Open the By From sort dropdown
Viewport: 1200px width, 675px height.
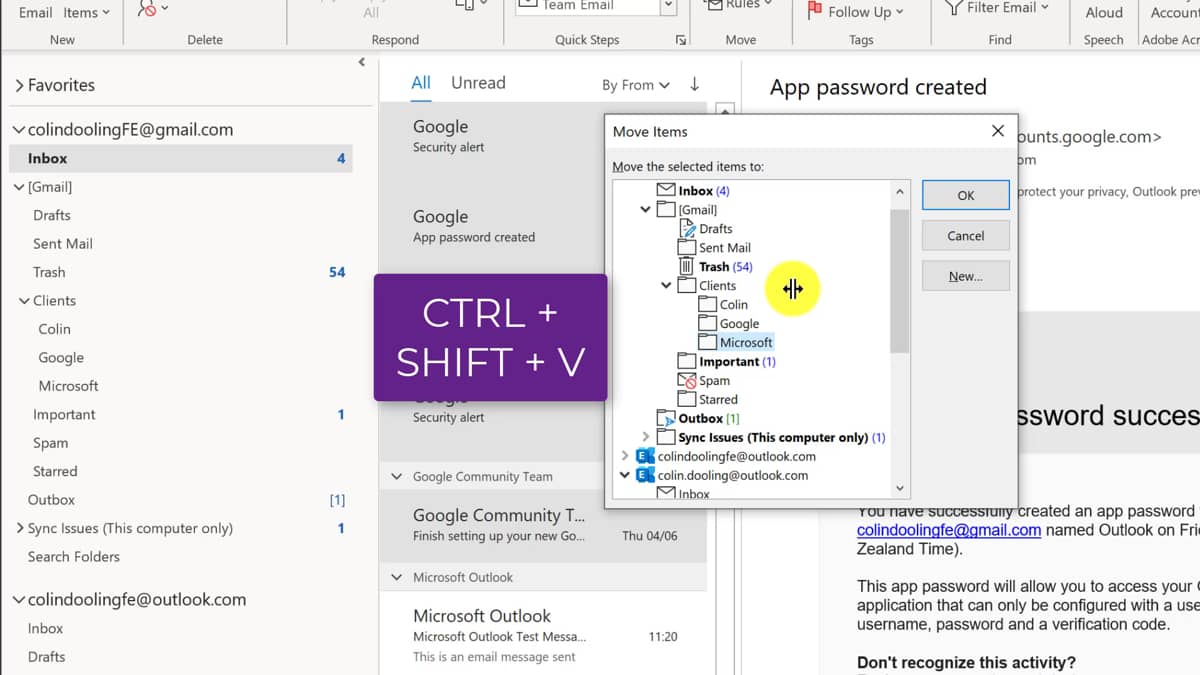click(636, 85)
